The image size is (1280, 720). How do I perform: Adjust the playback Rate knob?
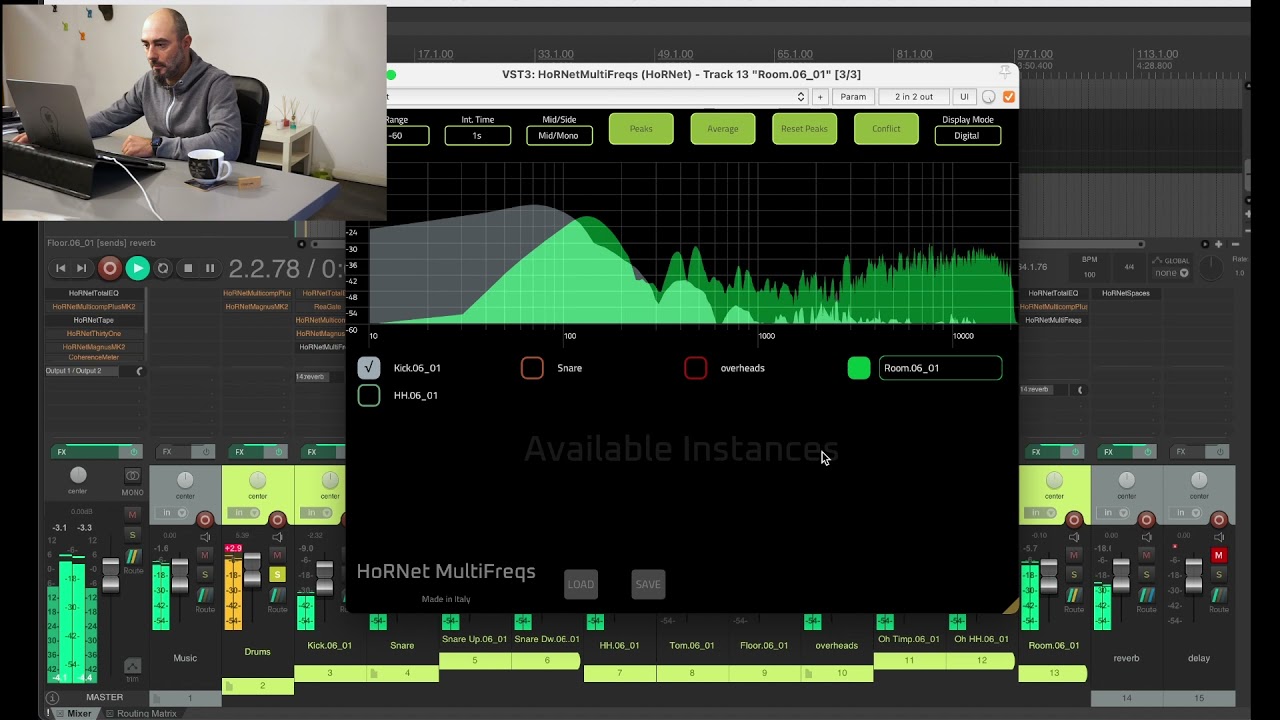pos(1211,268)
